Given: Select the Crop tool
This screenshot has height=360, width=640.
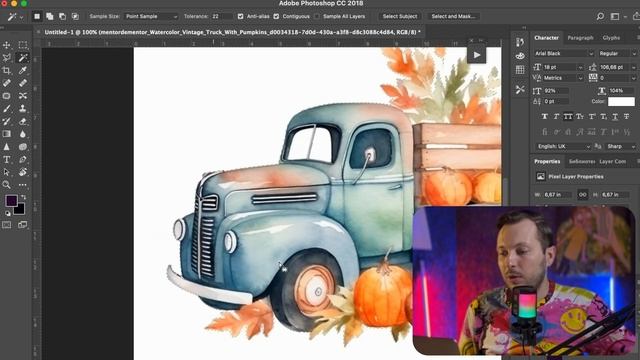Looking at the screenshot, I should point(7,70).
